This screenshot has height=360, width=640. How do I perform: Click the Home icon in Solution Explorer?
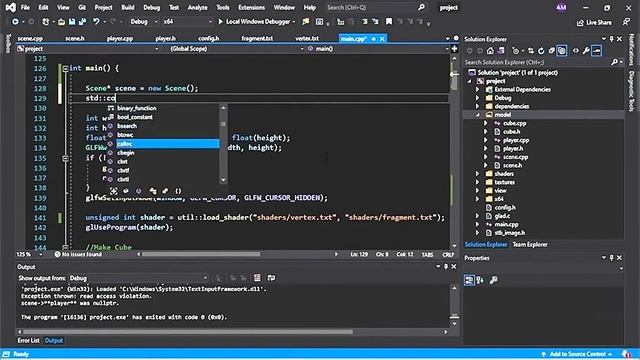click(x=490, y=51)
